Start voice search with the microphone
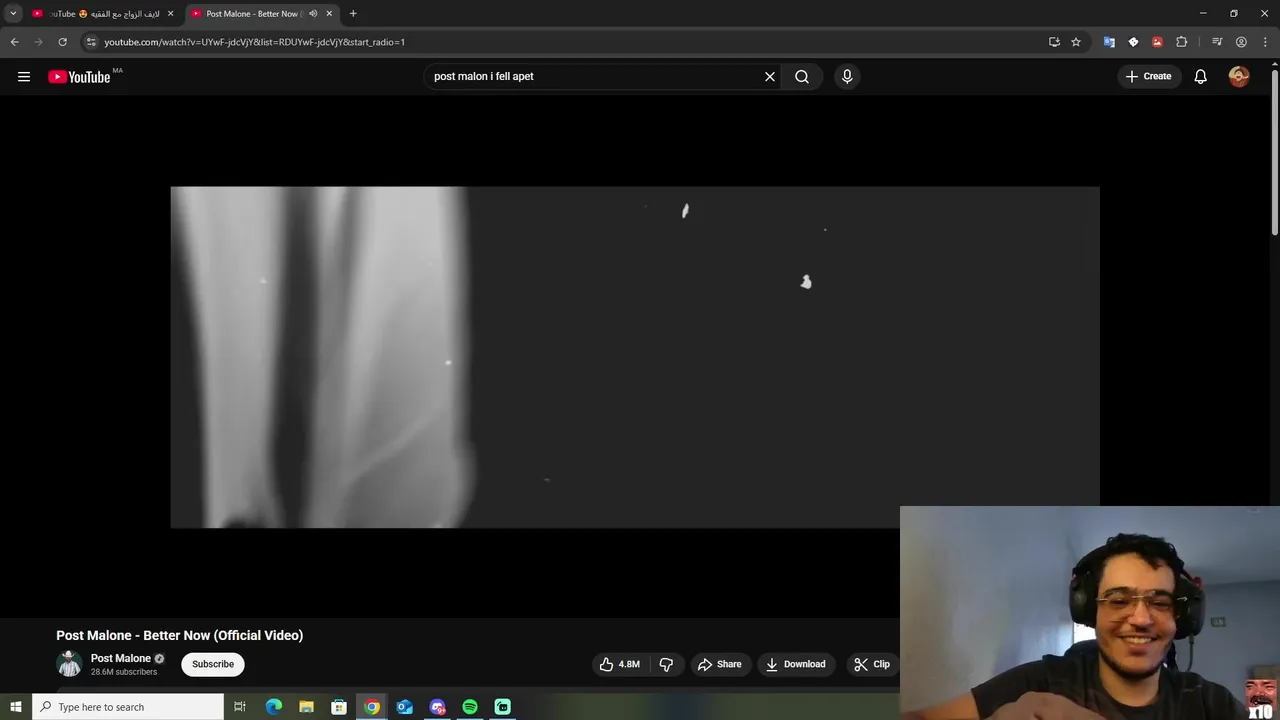 847,76
